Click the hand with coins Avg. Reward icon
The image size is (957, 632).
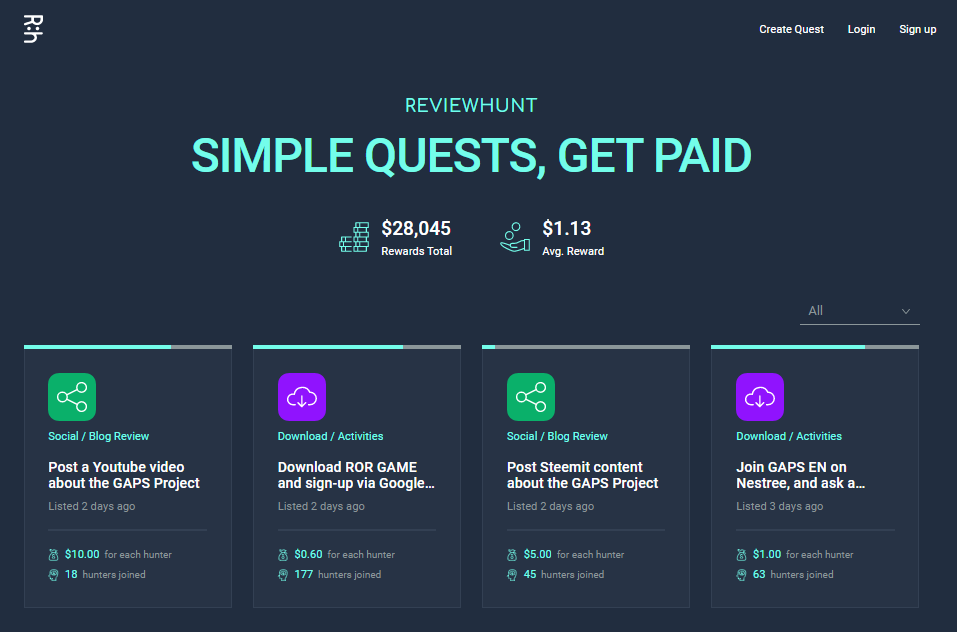(515, 237)
